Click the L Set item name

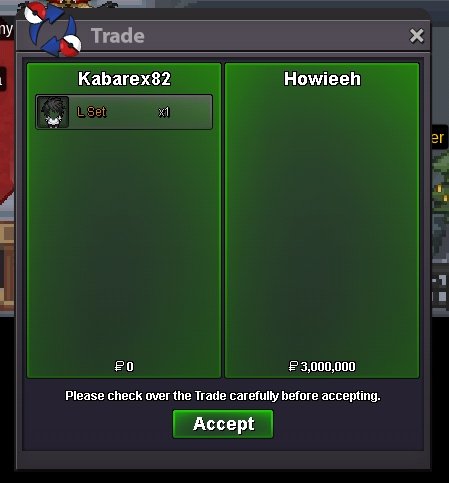coord(92,112)
